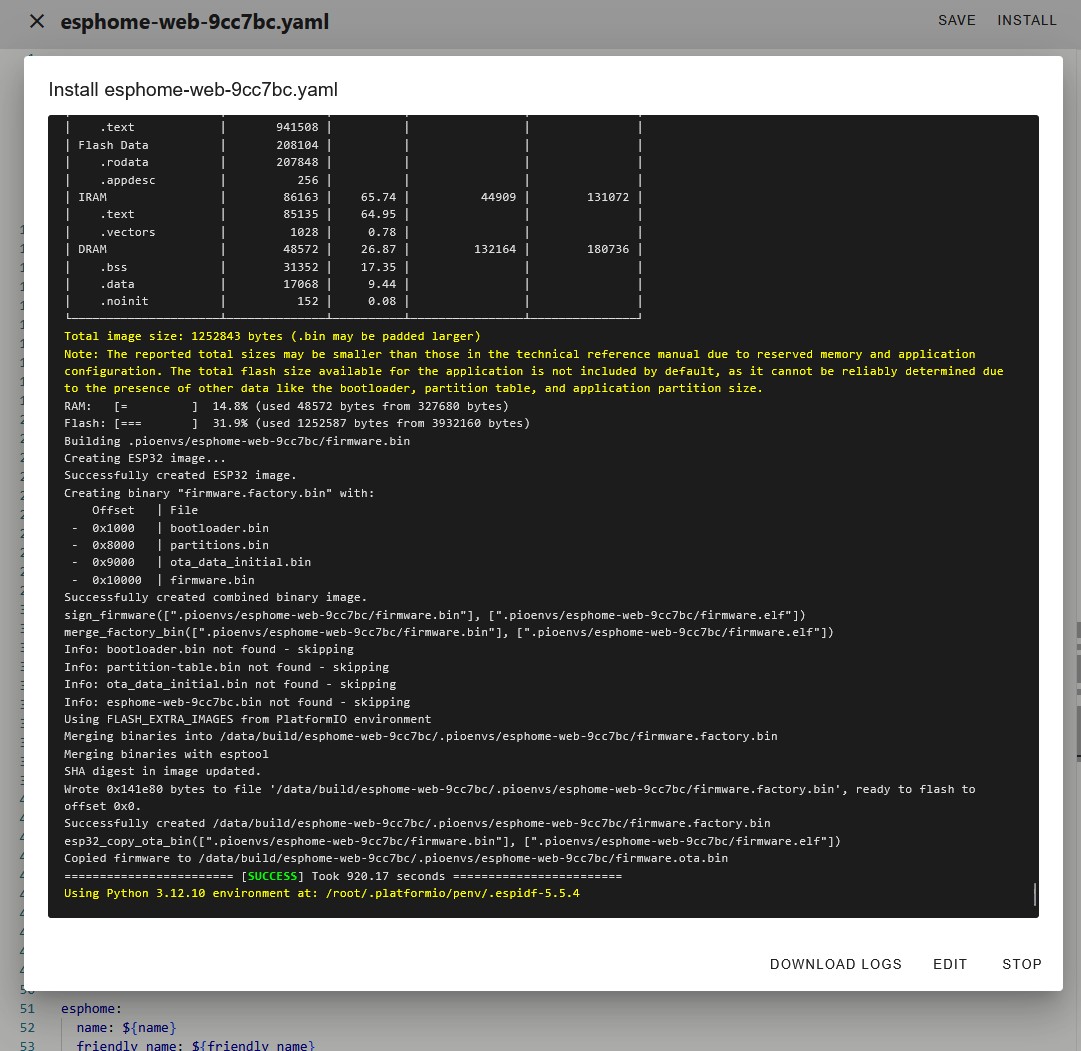Click 'Info: esphome-web-9cc7bc.bin not found' line
Image resolution: width=1081 pixels, height=1051 pixels.
[x=237, y=702]
